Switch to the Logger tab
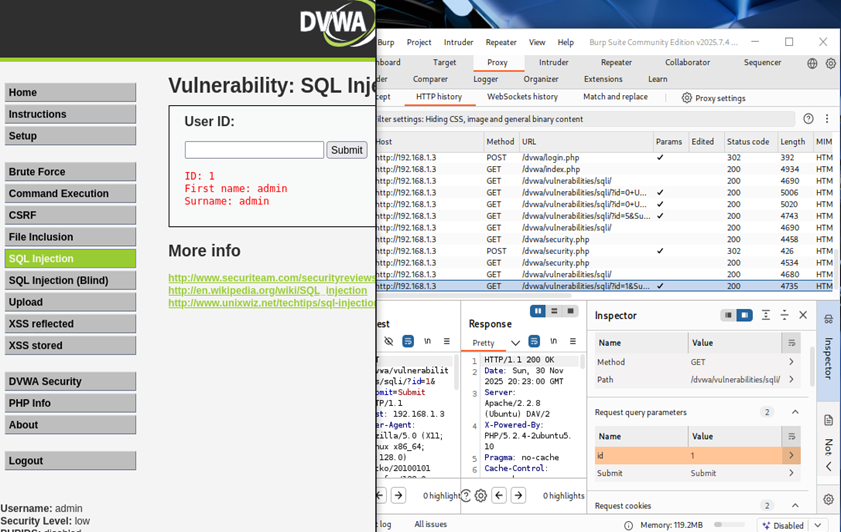The image size is (841, 532). pyautogui.click(x=485, y=79)
